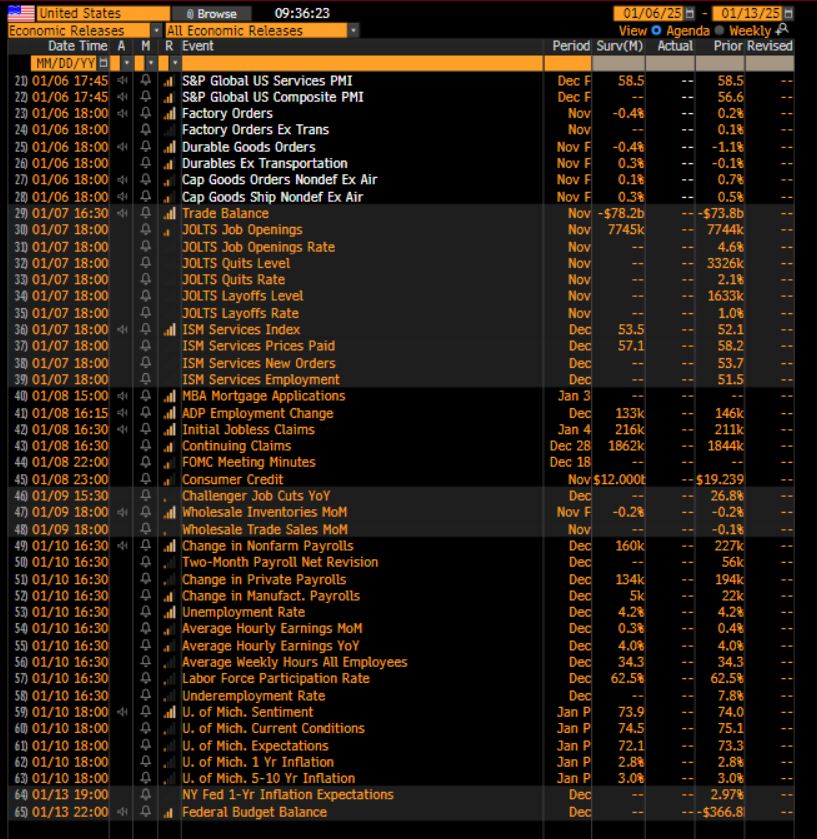Screen dimensions: 817x839
Task: Open calendar picker next to 01/13/25 end date
Action: pyautogui.click(x=788, y=13)
